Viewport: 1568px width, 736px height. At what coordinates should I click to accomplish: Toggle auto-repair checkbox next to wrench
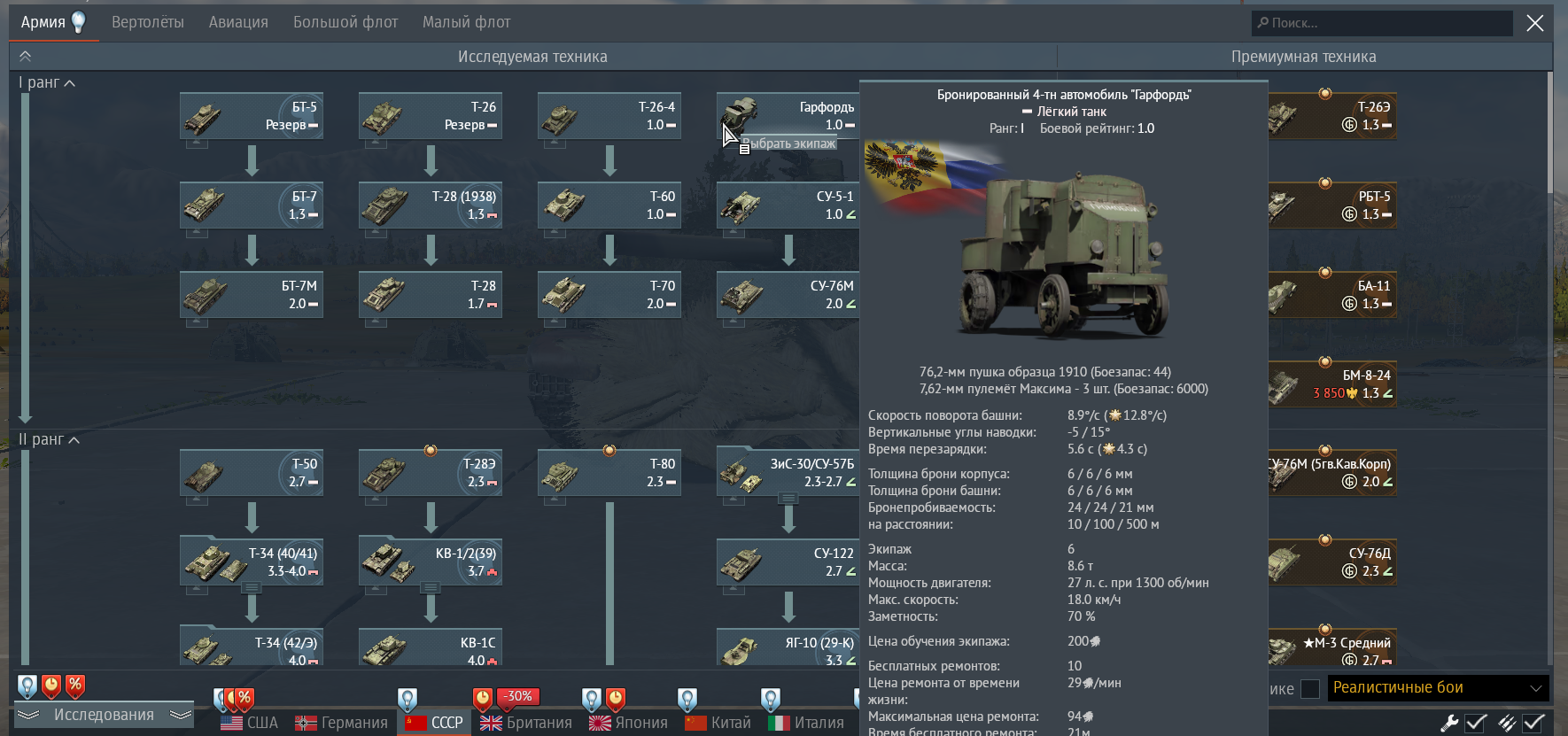1475,723
